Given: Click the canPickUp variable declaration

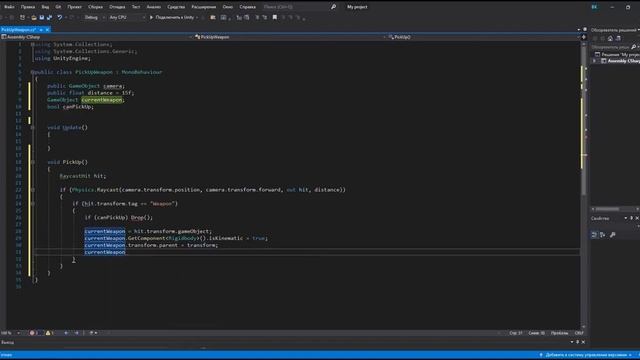Looking at the screenshot, I should 78,107.
